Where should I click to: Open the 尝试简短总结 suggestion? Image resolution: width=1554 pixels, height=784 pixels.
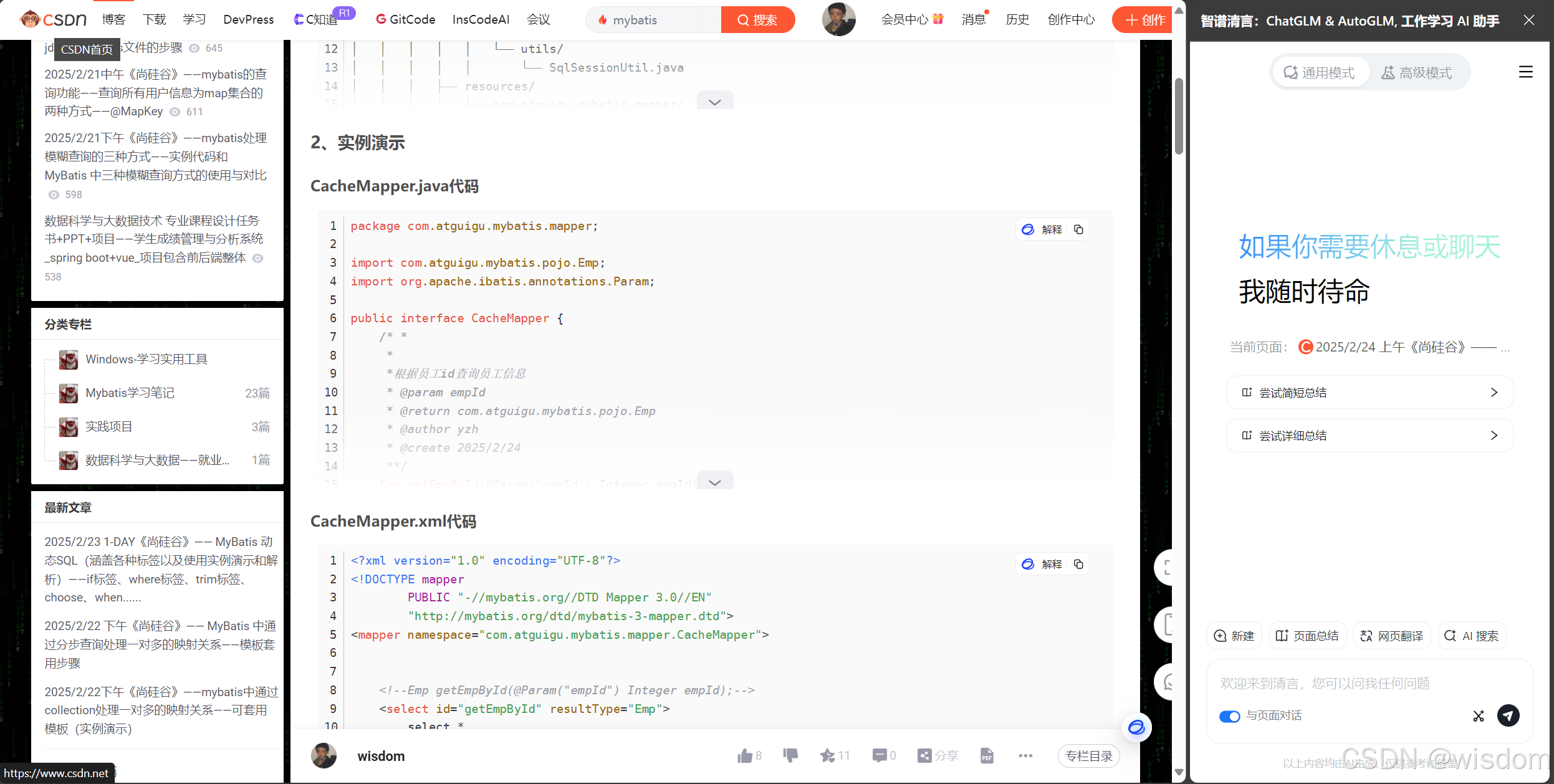pyautogui.click(x=1369, y=393)
